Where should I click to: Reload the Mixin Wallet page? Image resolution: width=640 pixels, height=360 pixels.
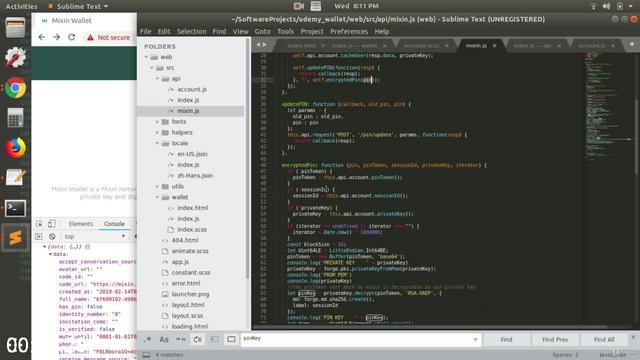71,37
